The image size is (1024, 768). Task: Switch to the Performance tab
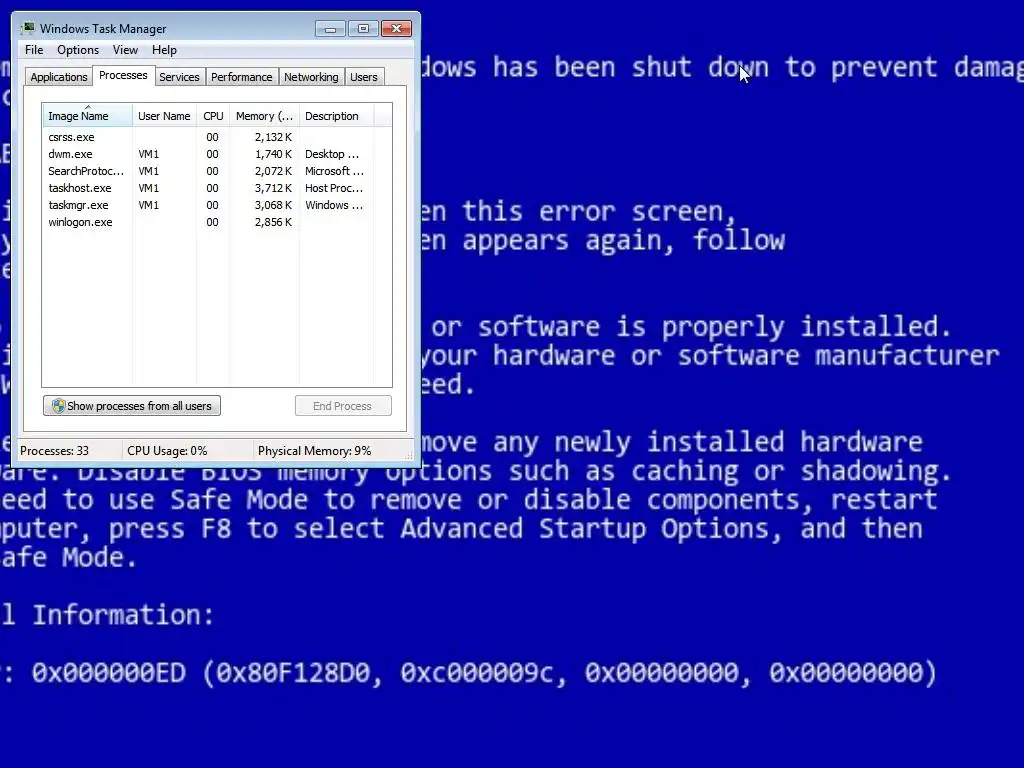[242, 77]
